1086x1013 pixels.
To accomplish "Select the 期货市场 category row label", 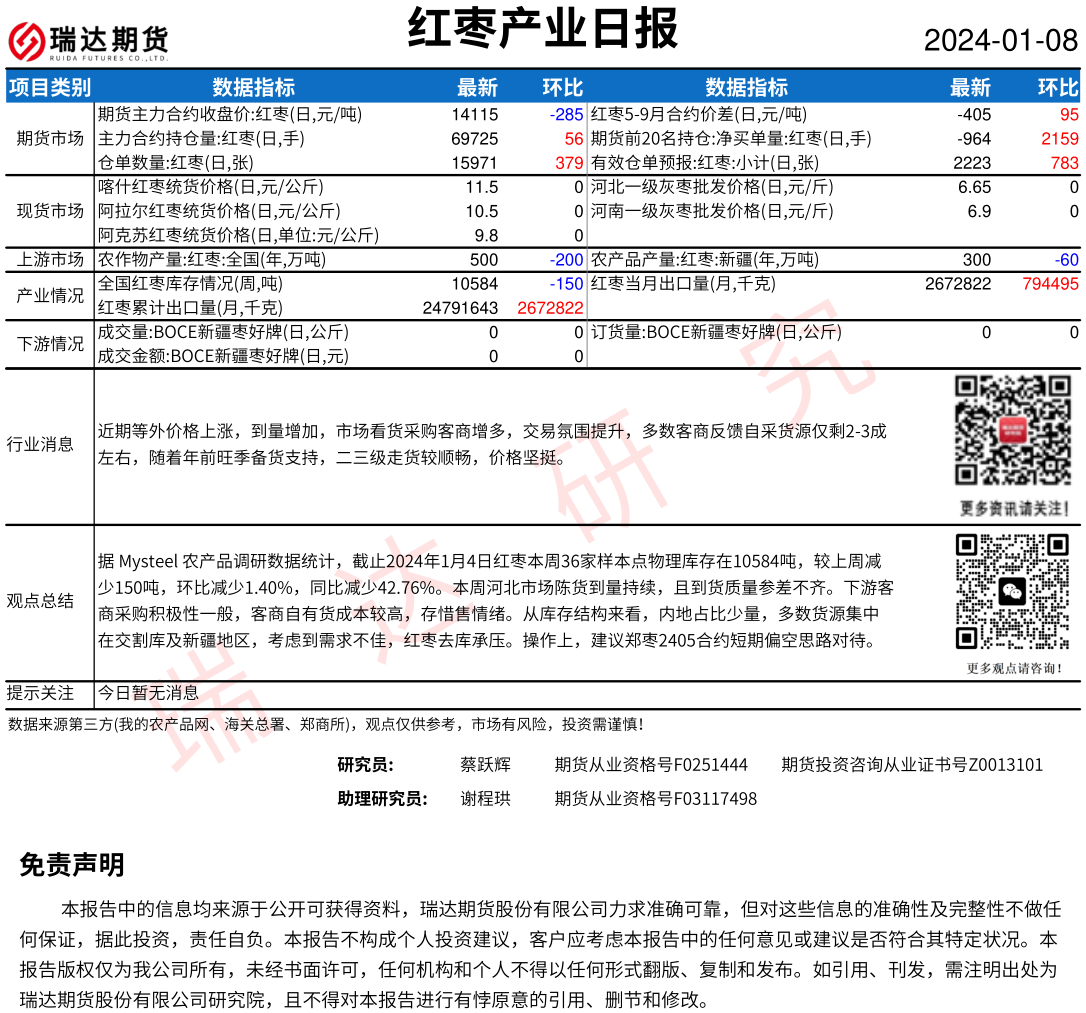I will click(x=49, y=138).
